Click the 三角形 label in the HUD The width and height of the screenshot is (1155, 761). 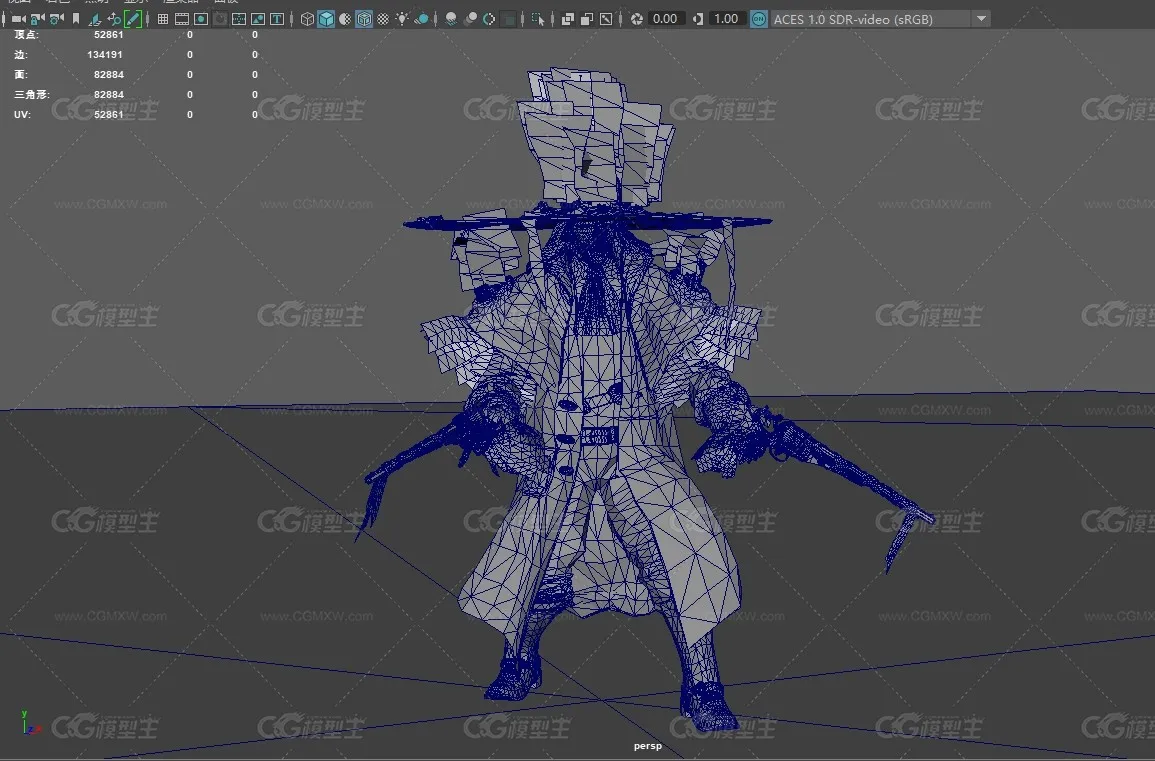pos(32,94)
